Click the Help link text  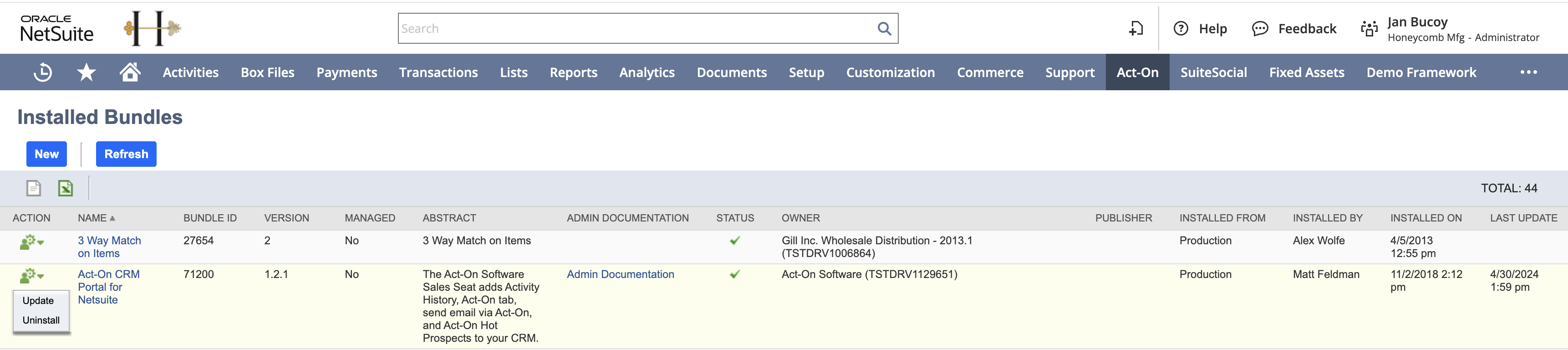point(1212,29)
